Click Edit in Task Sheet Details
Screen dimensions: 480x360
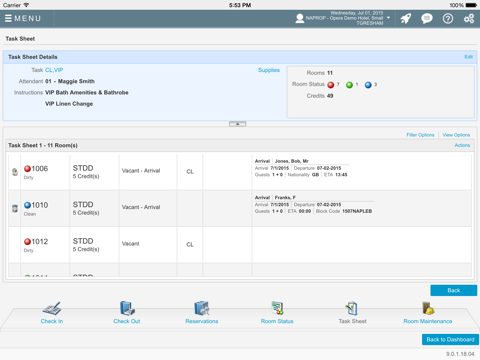click(468, 57)
